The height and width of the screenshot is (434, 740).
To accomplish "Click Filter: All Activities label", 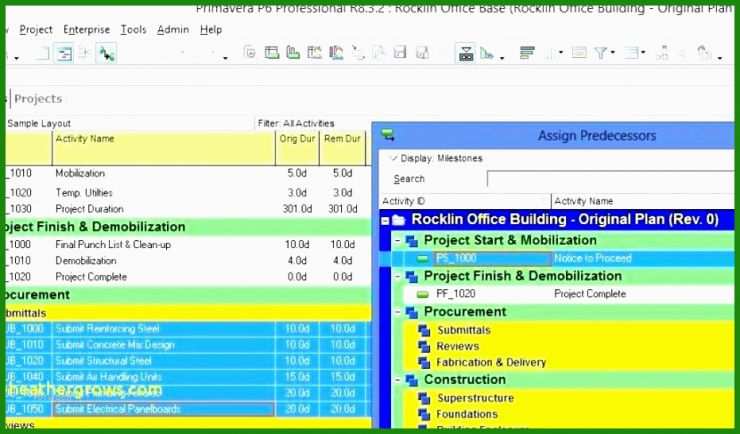I will tap(296, 124).
